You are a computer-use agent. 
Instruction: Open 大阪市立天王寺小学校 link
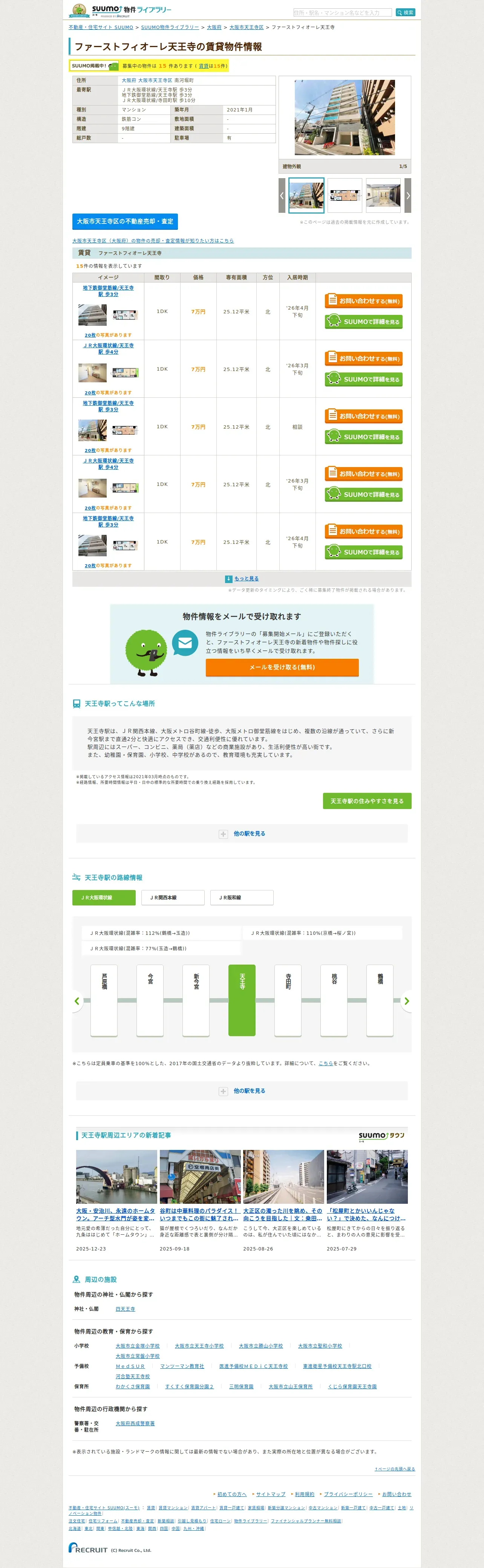199,1346
